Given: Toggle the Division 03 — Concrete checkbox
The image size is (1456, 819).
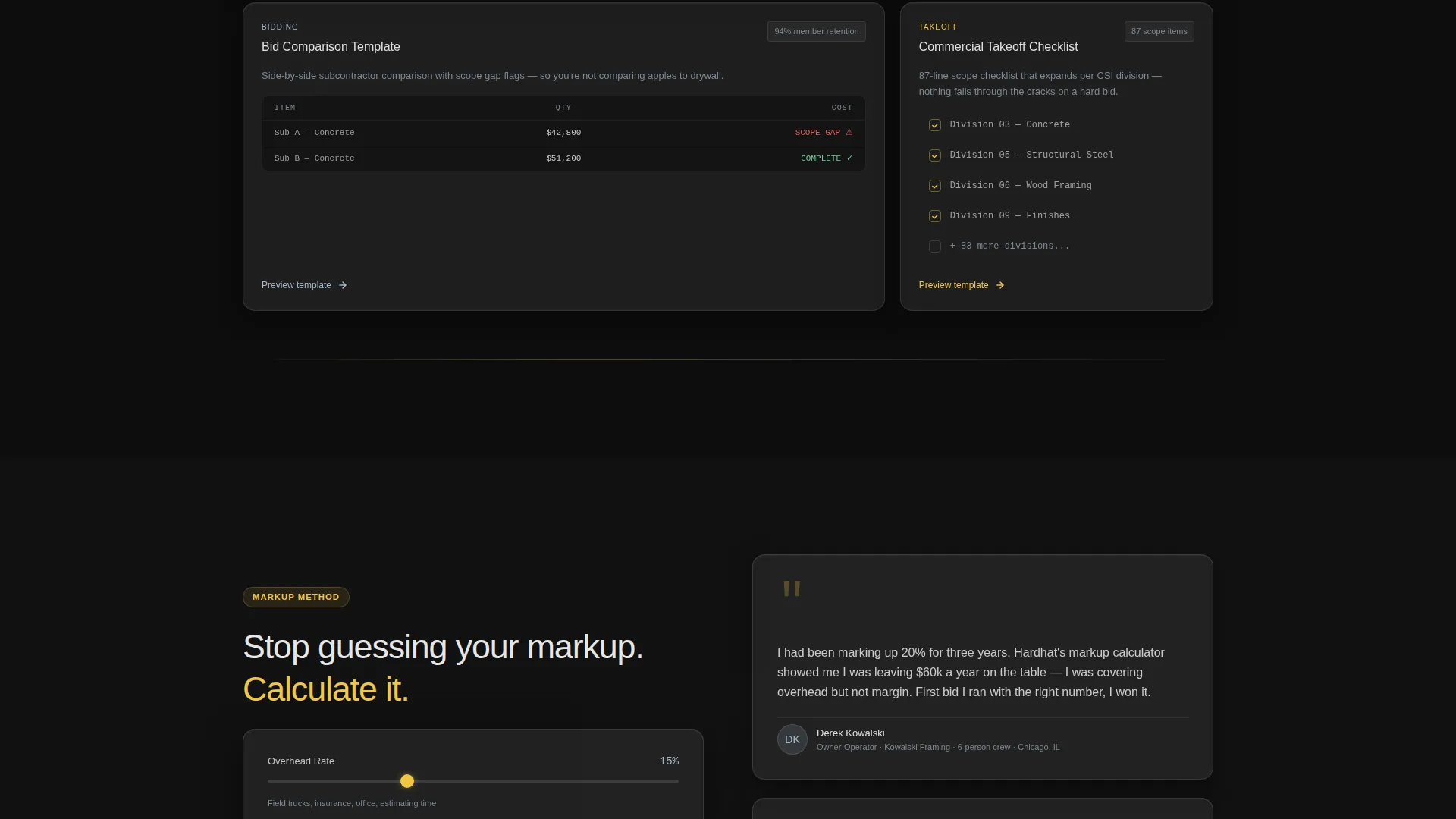Looking at the screenshot, I should pos(935,125).
